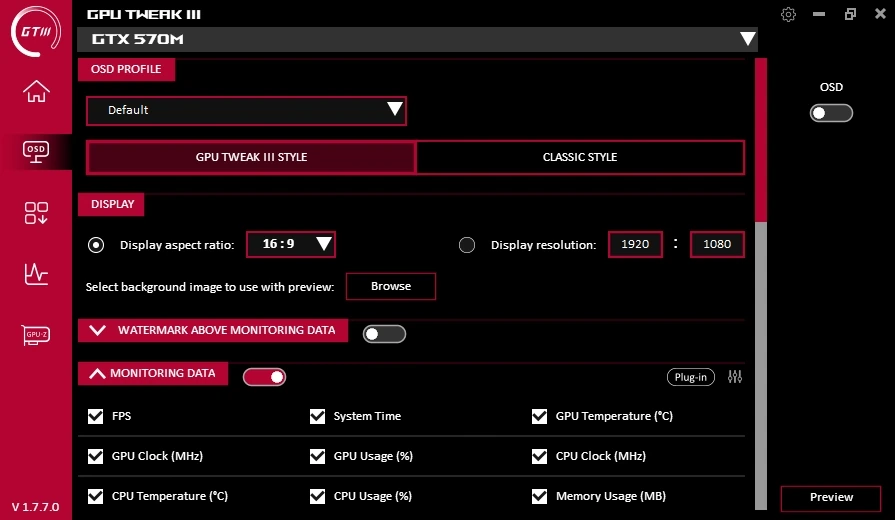Open settings gear in title bar
This screenshot has width=895, height=520.
[788, 14]
